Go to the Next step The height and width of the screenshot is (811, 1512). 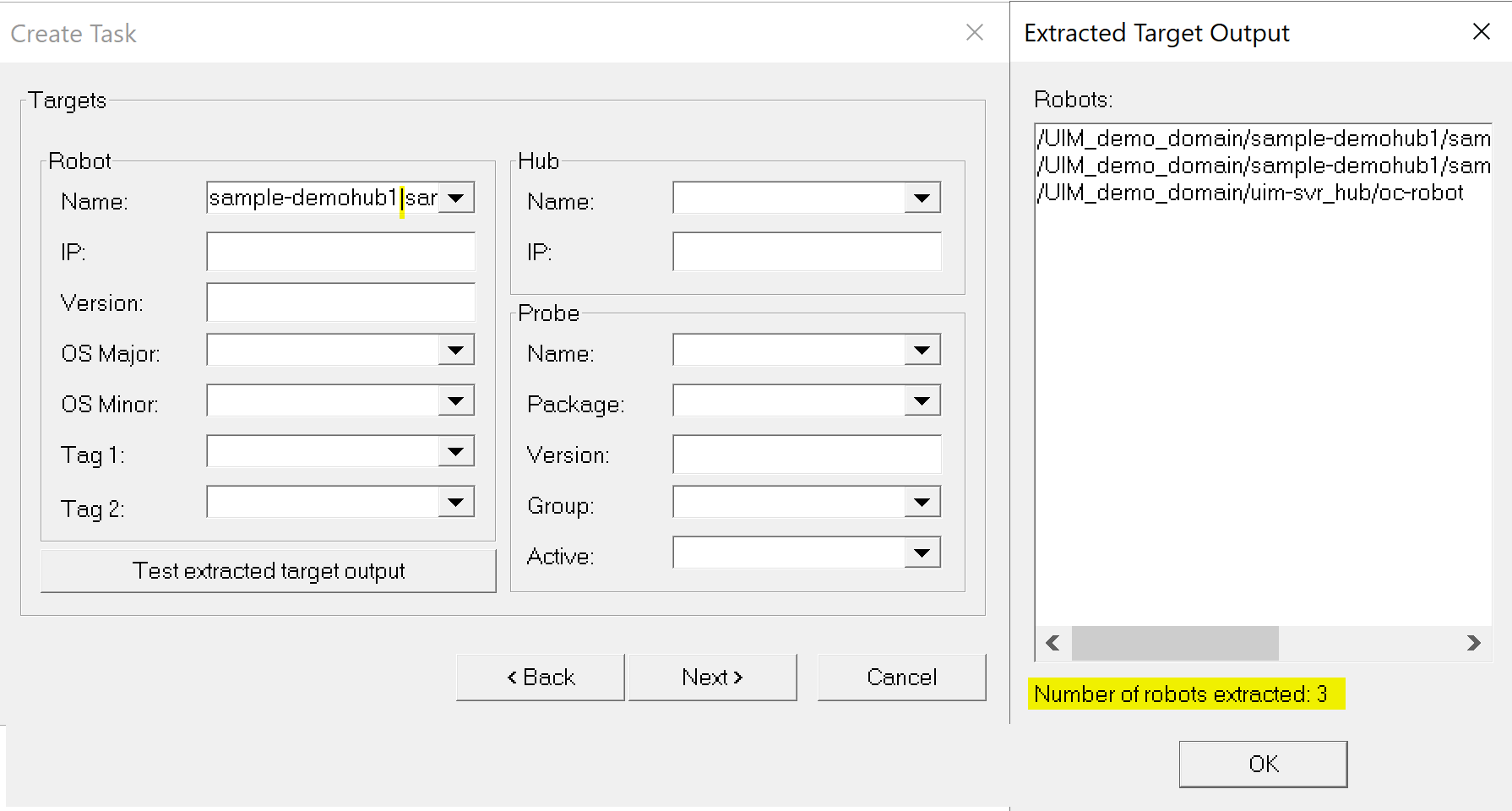pyautogui.click(x=712, y=678)
